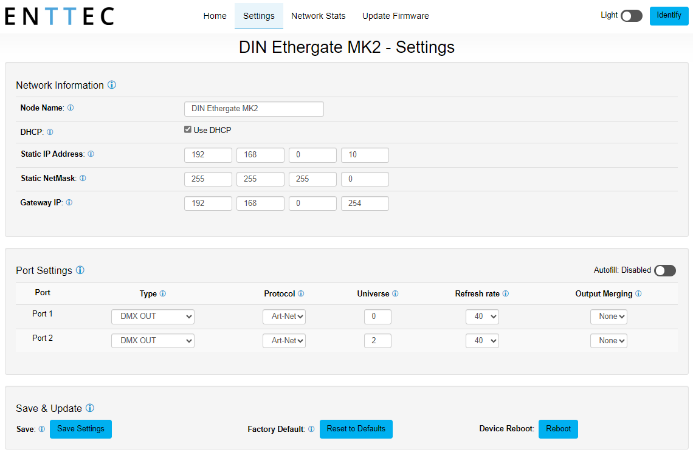Click the info icon next to Save
Image resolution: width=693 pixels, height=455 pixels.
[x=42, y=429]
